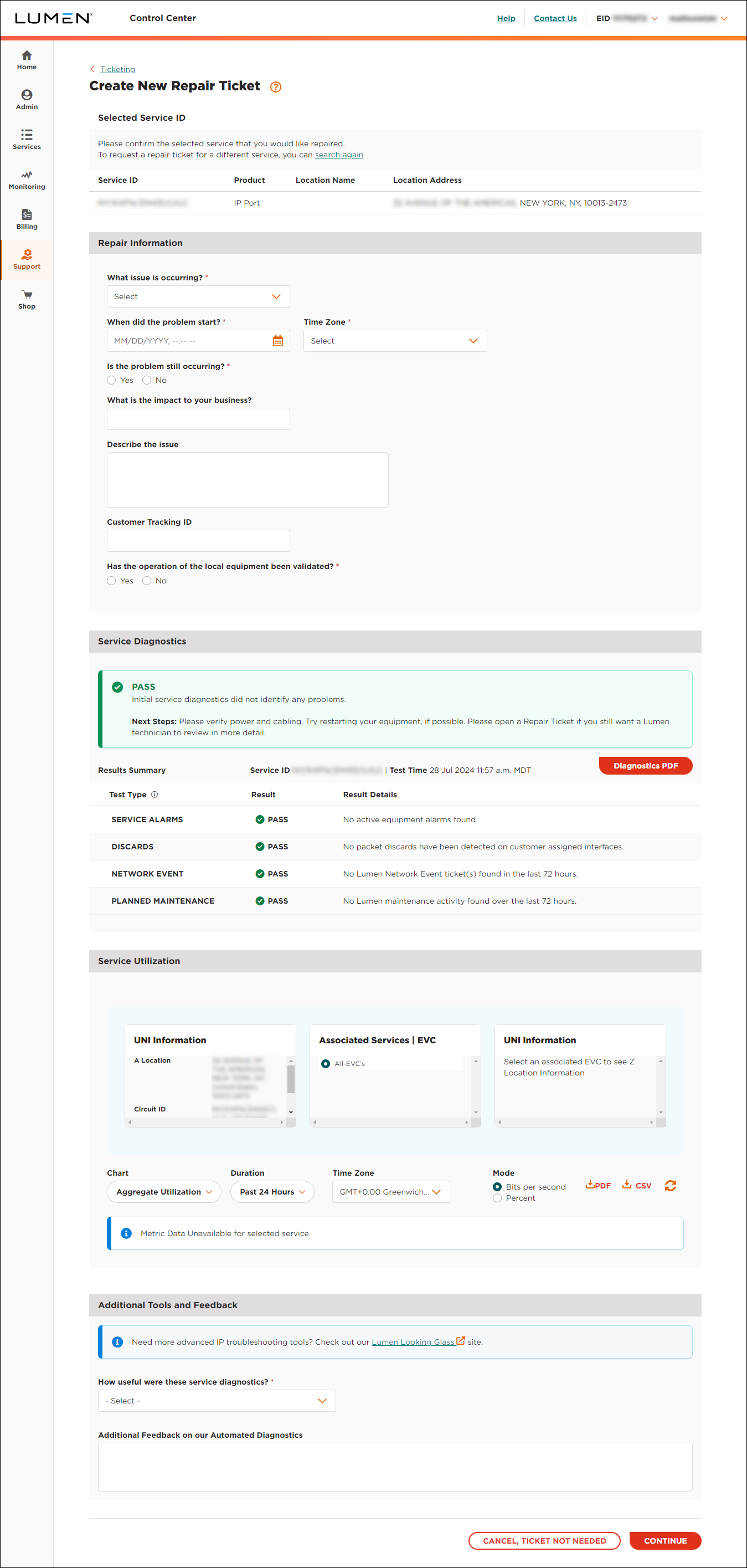The image size is (747, 1568).
Task: Click the NETWORK EVENT pass check icon
Action: point(260,873)
